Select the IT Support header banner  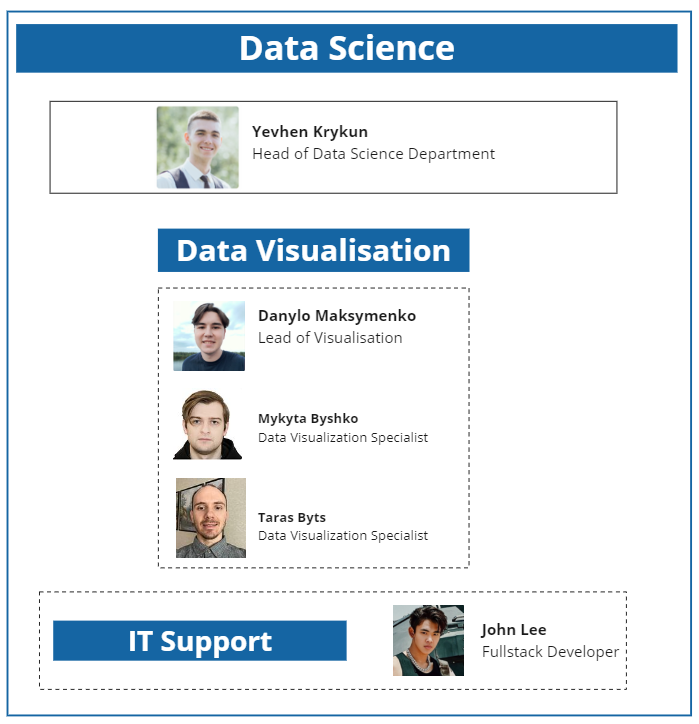pyautogui.click(x=199, y=641)
